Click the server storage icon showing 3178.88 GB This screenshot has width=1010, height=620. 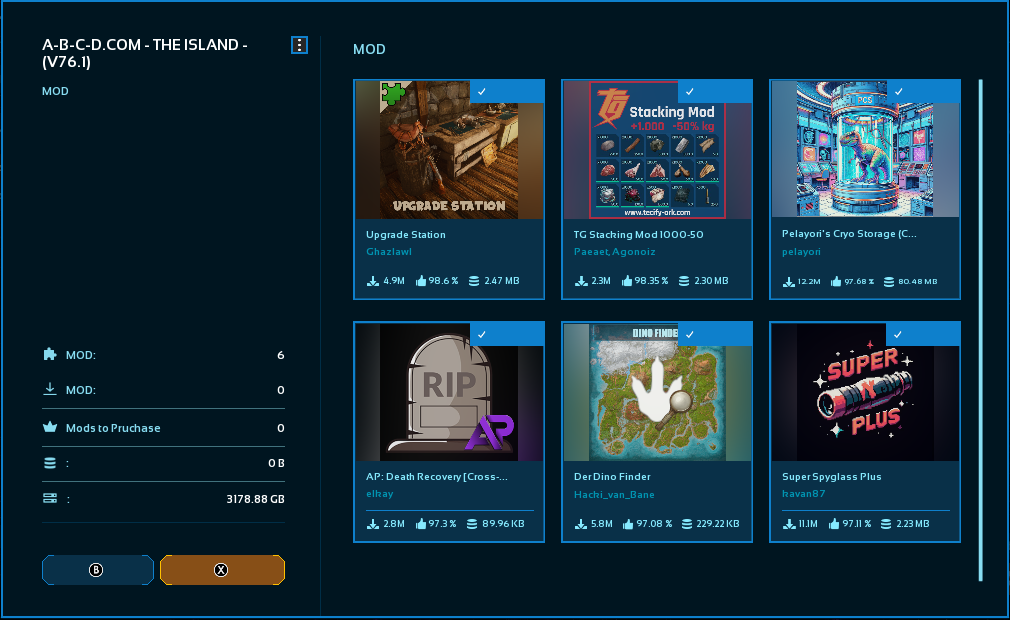click(50, 498)
